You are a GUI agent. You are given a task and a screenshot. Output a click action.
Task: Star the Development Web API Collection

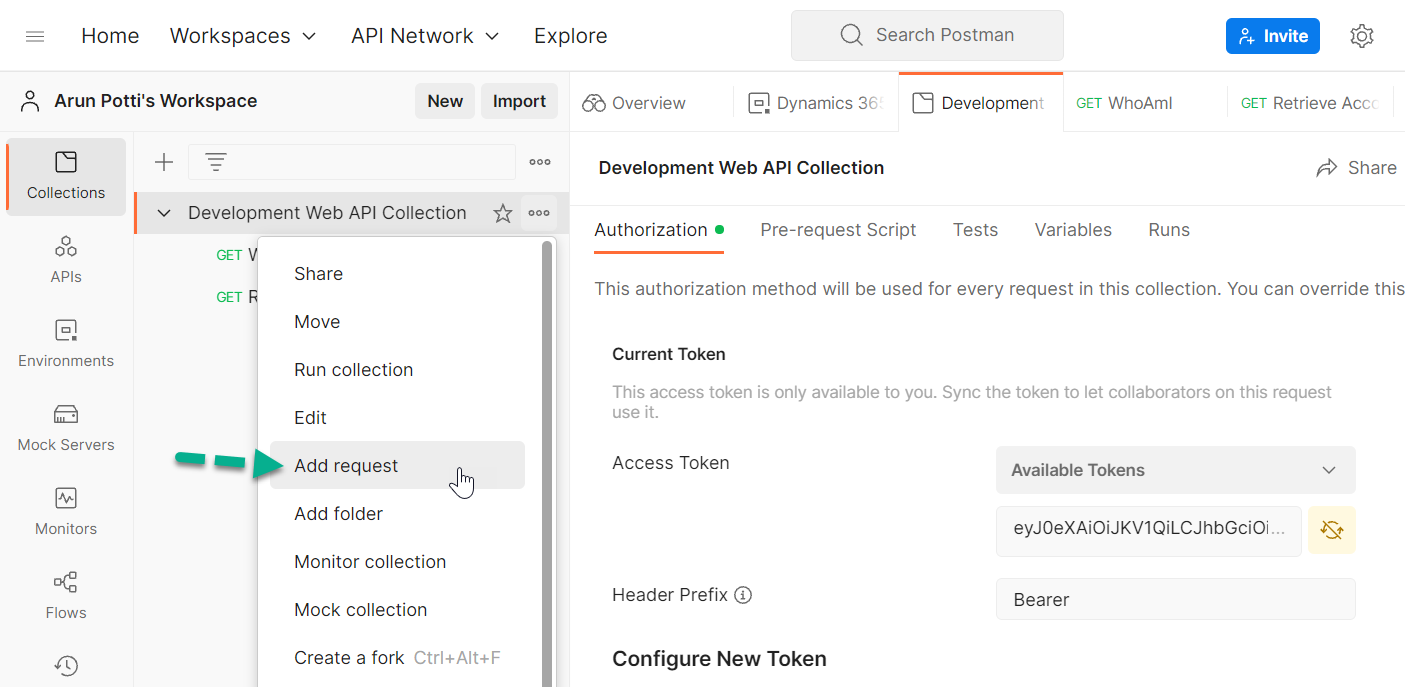click(502, 212)
